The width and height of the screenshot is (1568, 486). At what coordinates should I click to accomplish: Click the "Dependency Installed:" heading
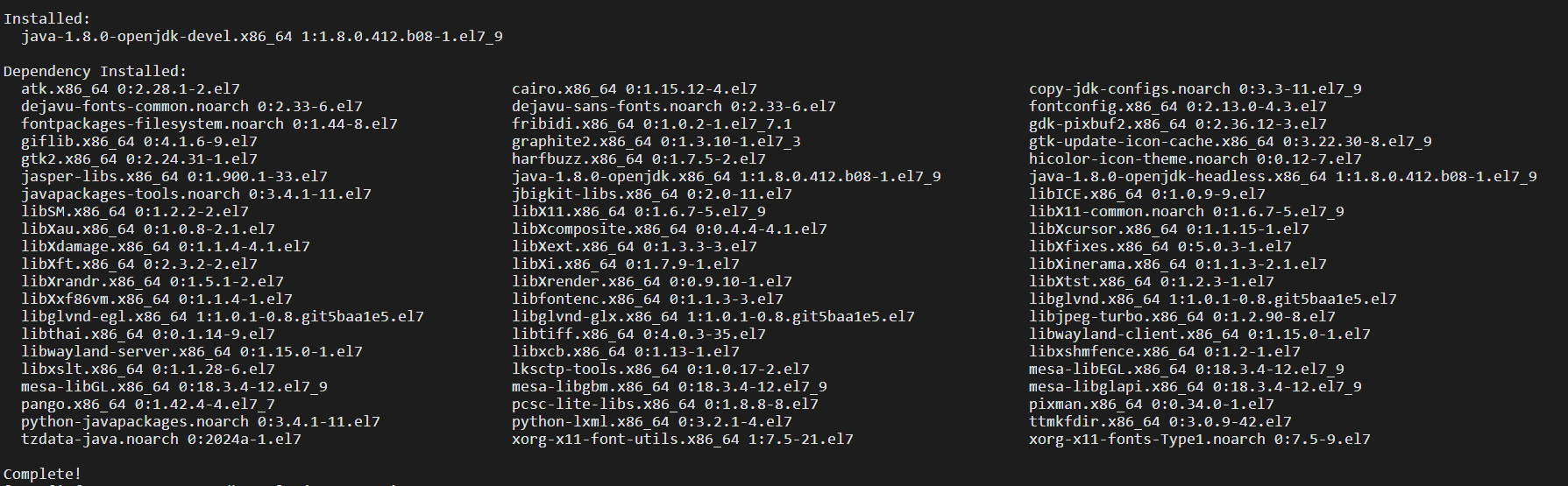pos(95,71)
